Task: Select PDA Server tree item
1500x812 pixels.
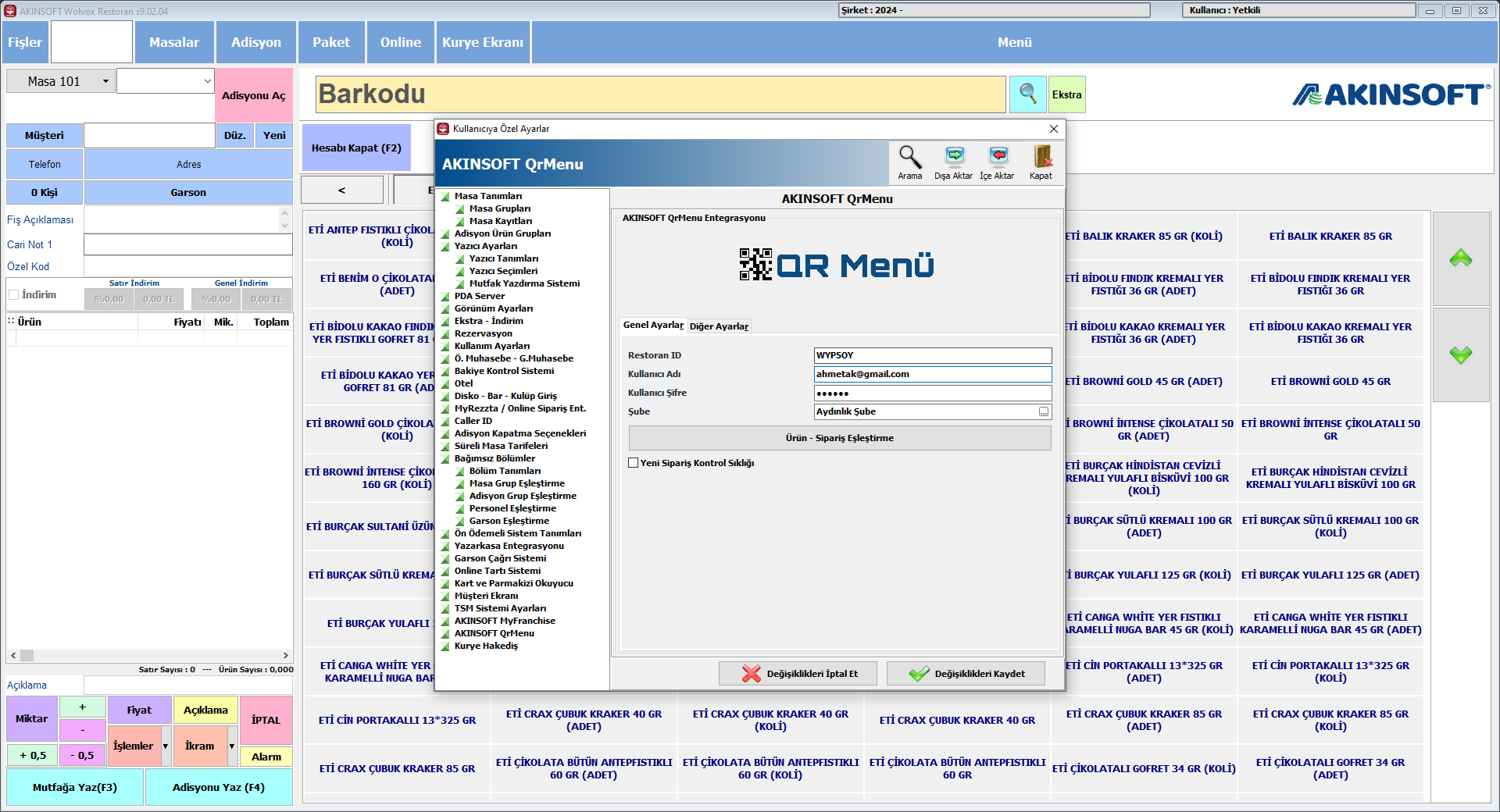Action: click(x=480, y=296)
